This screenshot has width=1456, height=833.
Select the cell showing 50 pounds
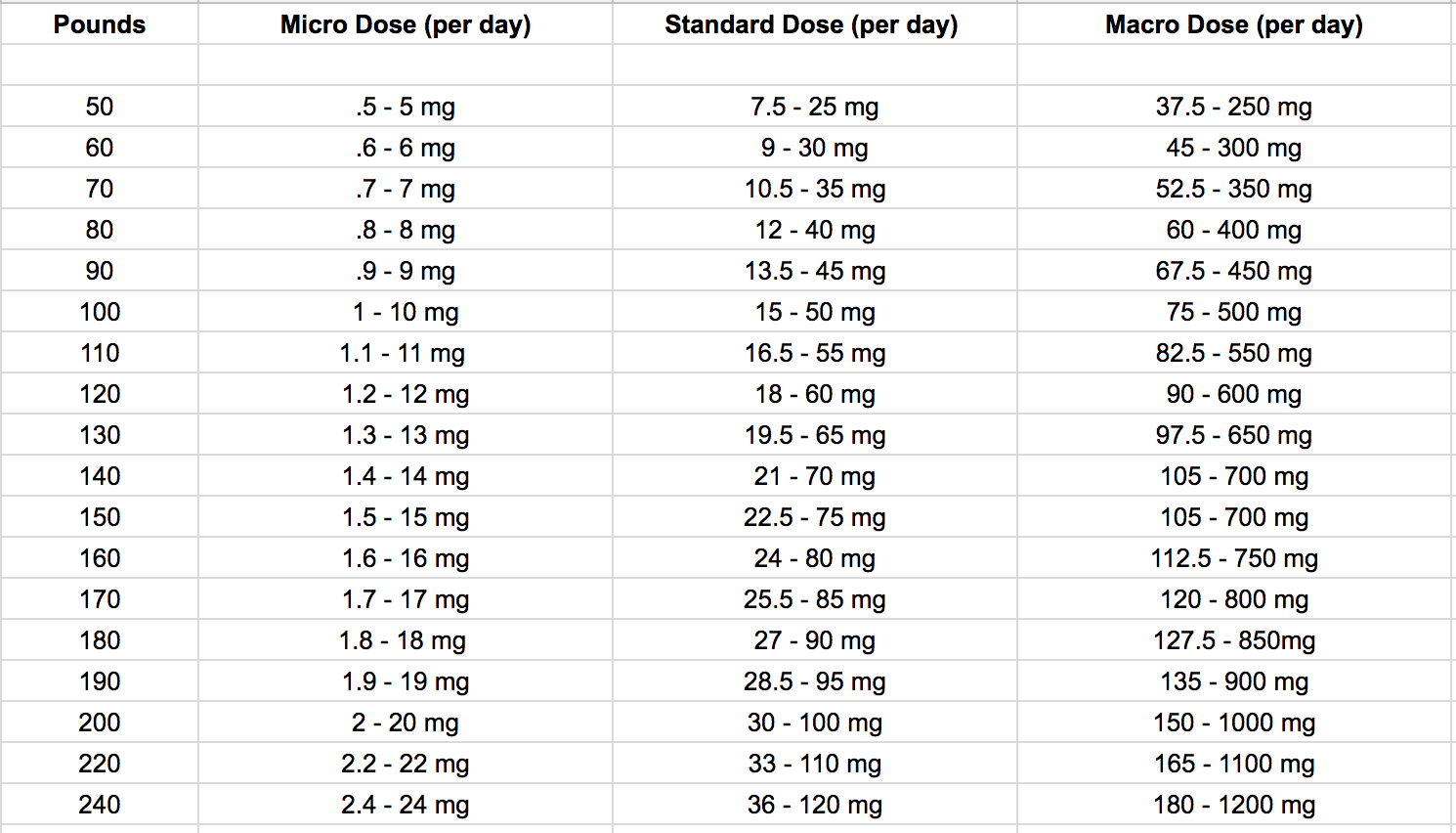pyautogui.click(x=100, y=107)
